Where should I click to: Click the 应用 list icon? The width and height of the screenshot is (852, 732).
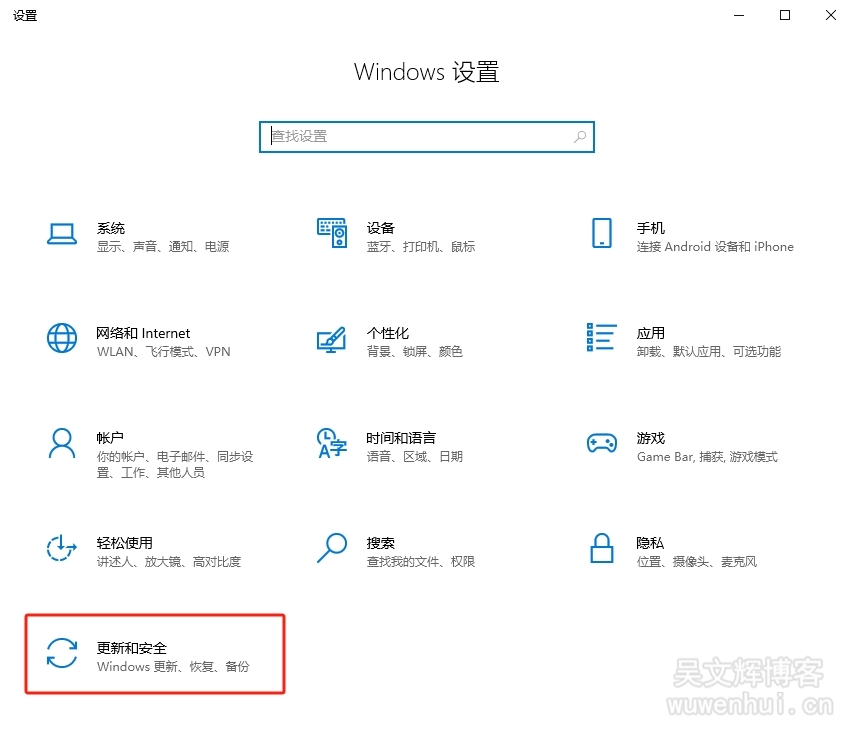tap(601, 338)
